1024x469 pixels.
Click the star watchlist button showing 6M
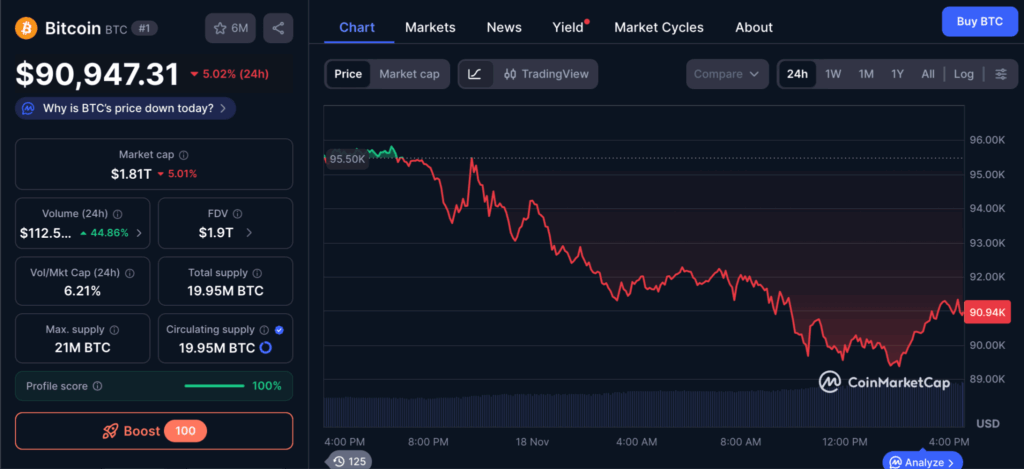pos(230,28)
